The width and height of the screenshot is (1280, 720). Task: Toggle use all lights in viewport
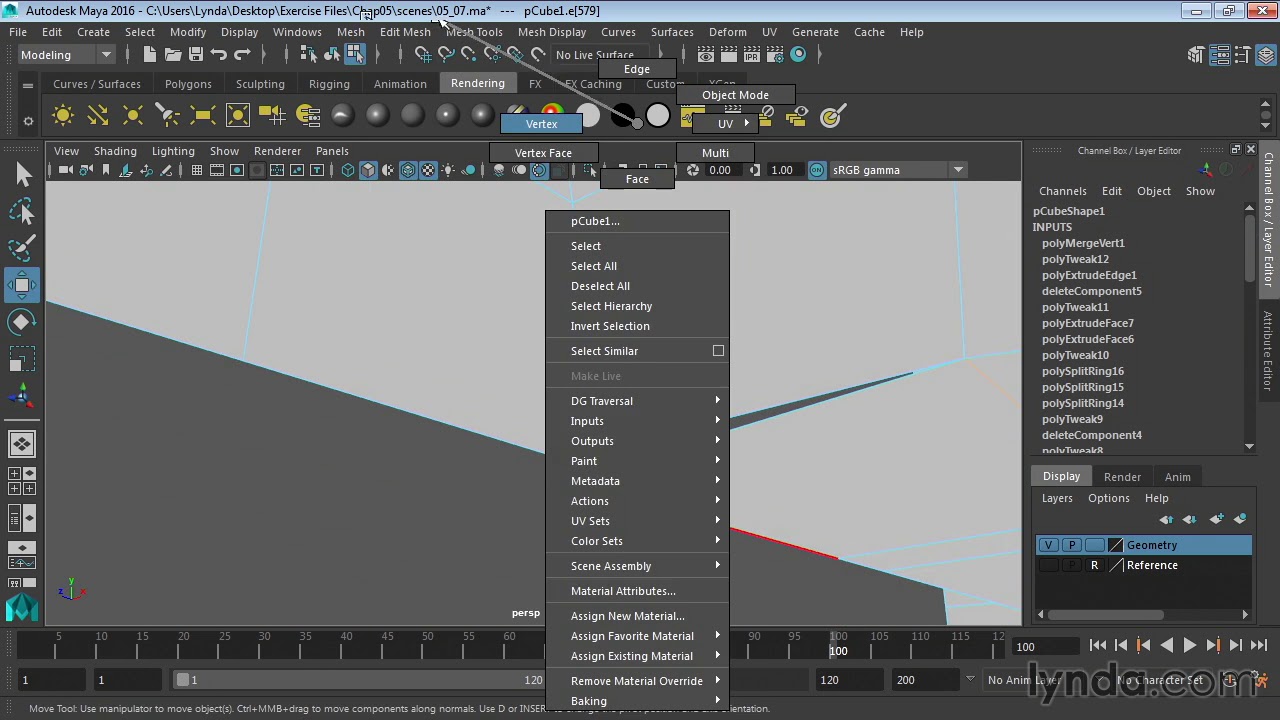(448, 170)
